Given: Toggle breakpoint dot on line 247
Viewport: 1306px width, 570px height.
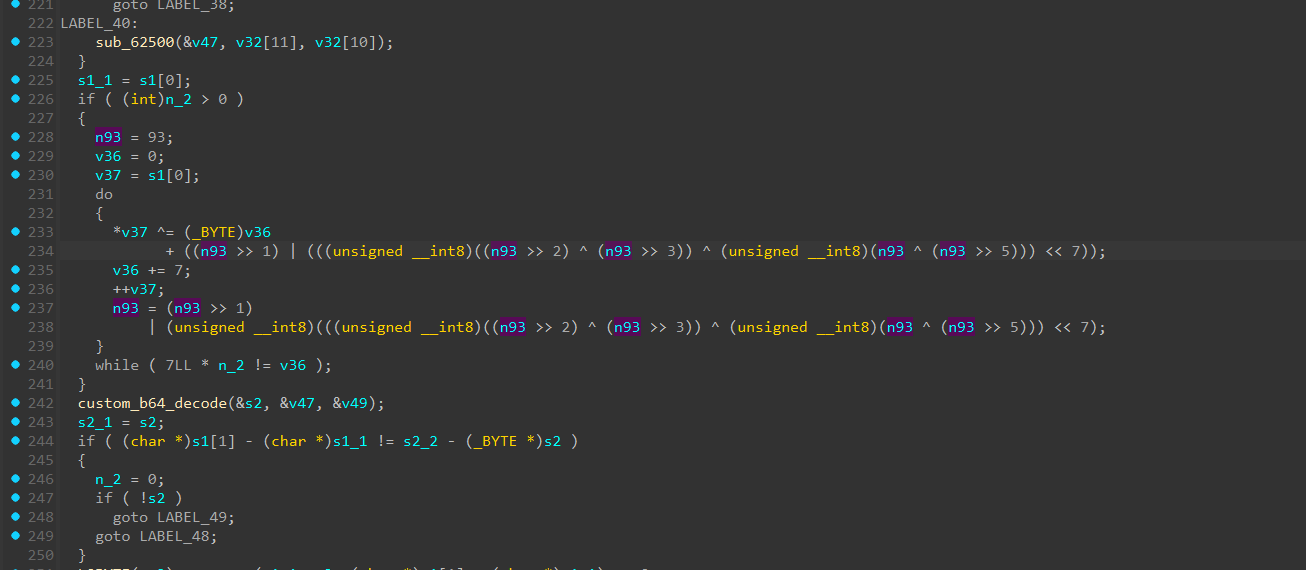Looking at the screenshot, I should tap(15, 498).
